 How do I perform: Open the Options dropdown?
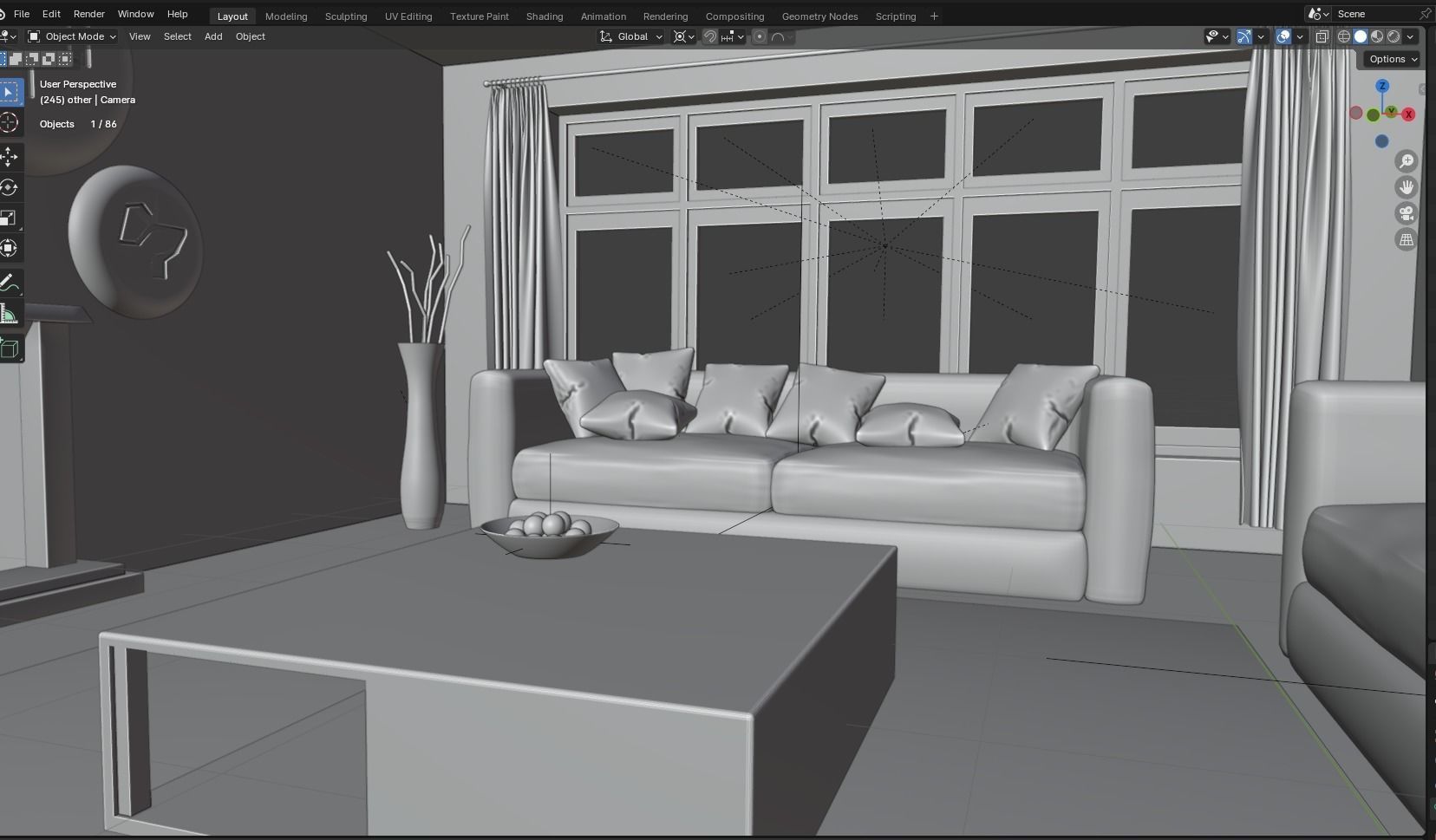(1393, 59)
